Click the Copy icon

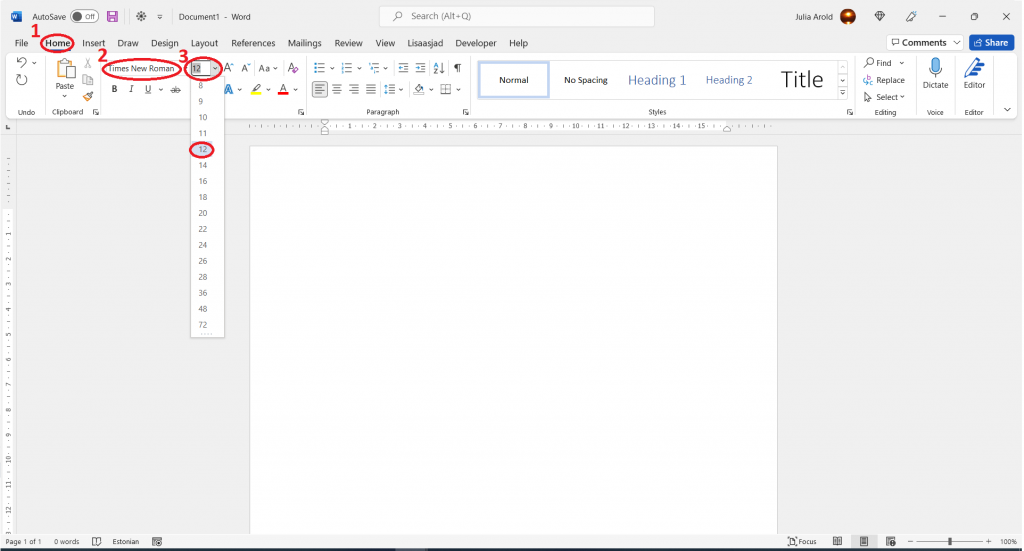coord(88,80)
